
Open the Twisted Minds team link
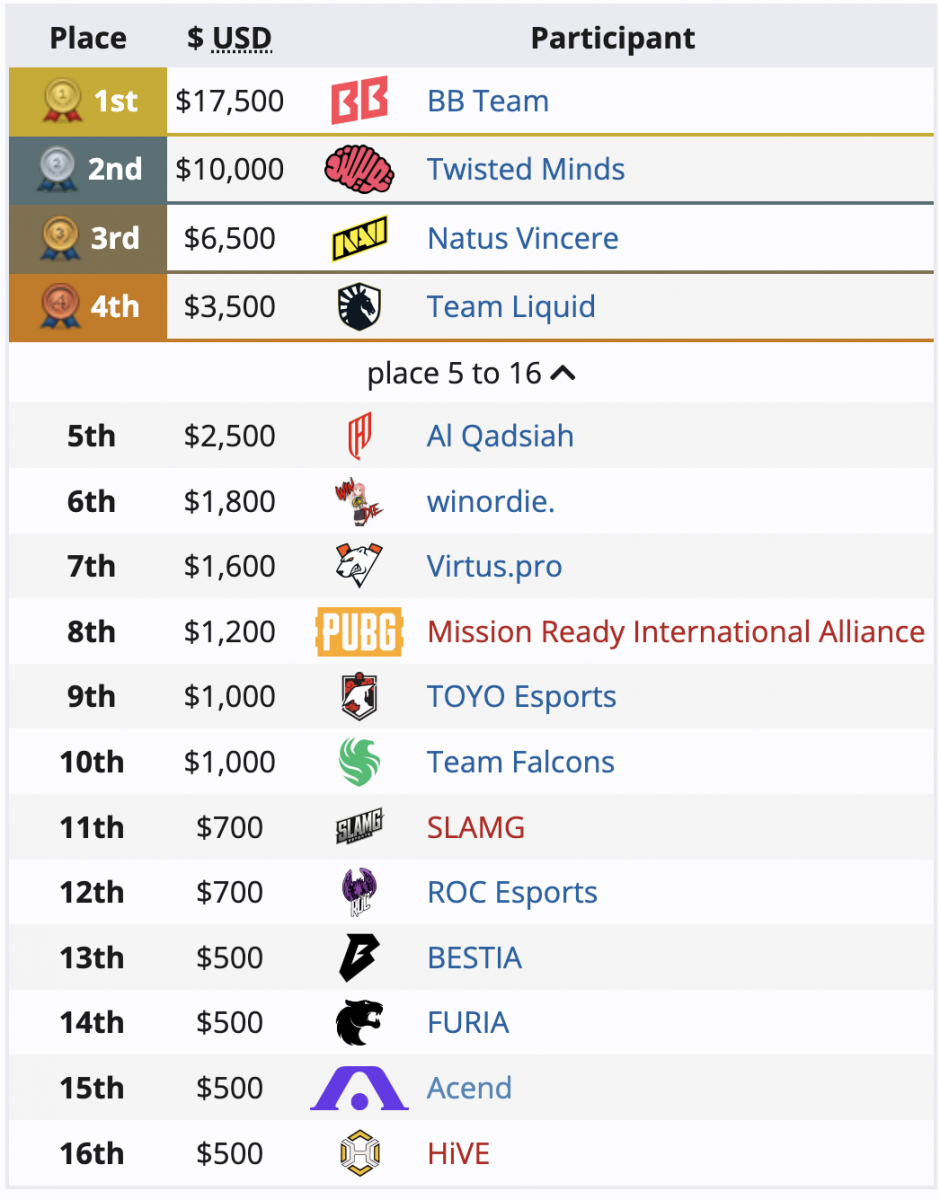click(526, 169)
